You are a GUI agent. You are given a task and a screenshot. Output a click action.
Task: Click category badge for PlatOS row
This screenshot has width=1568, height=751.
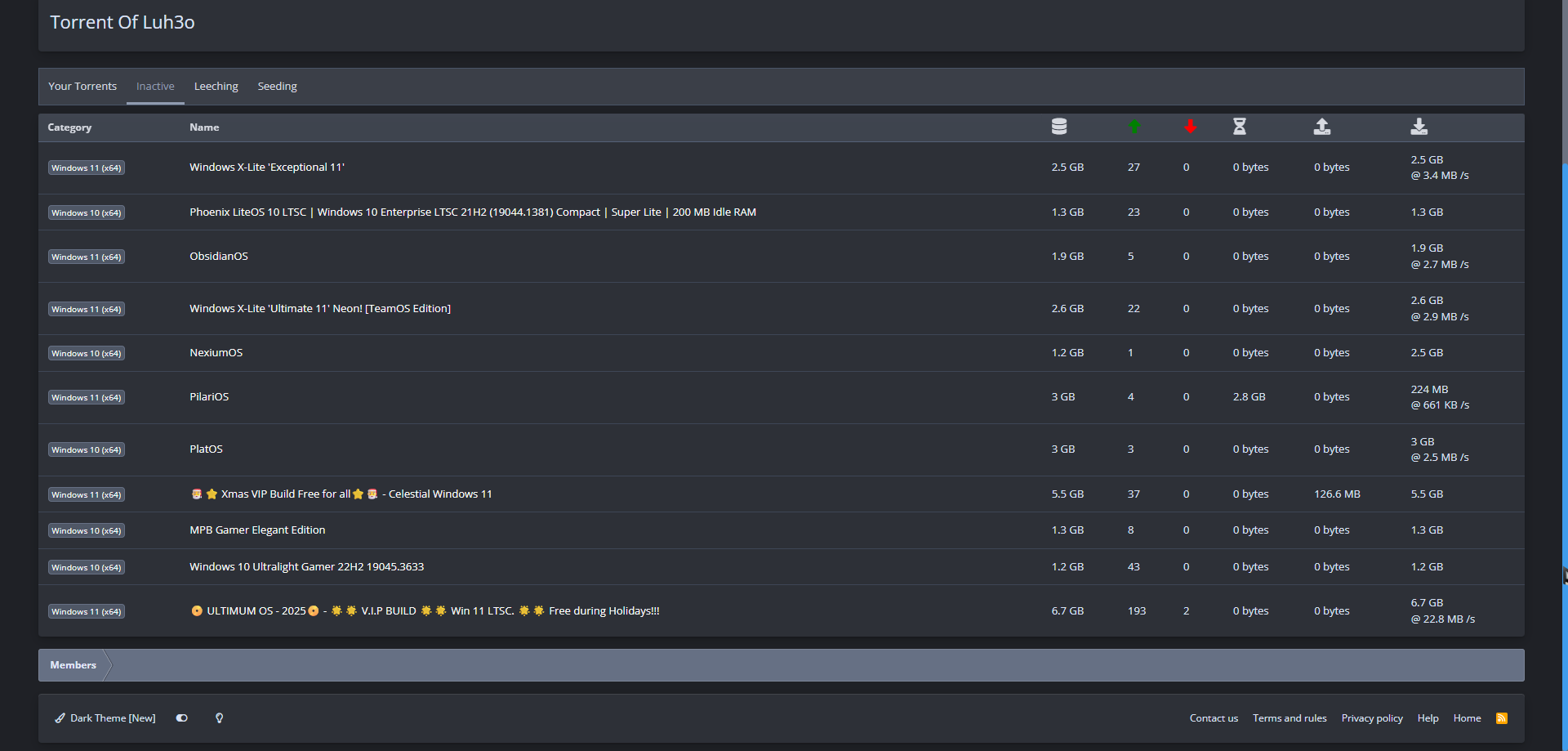87,450
